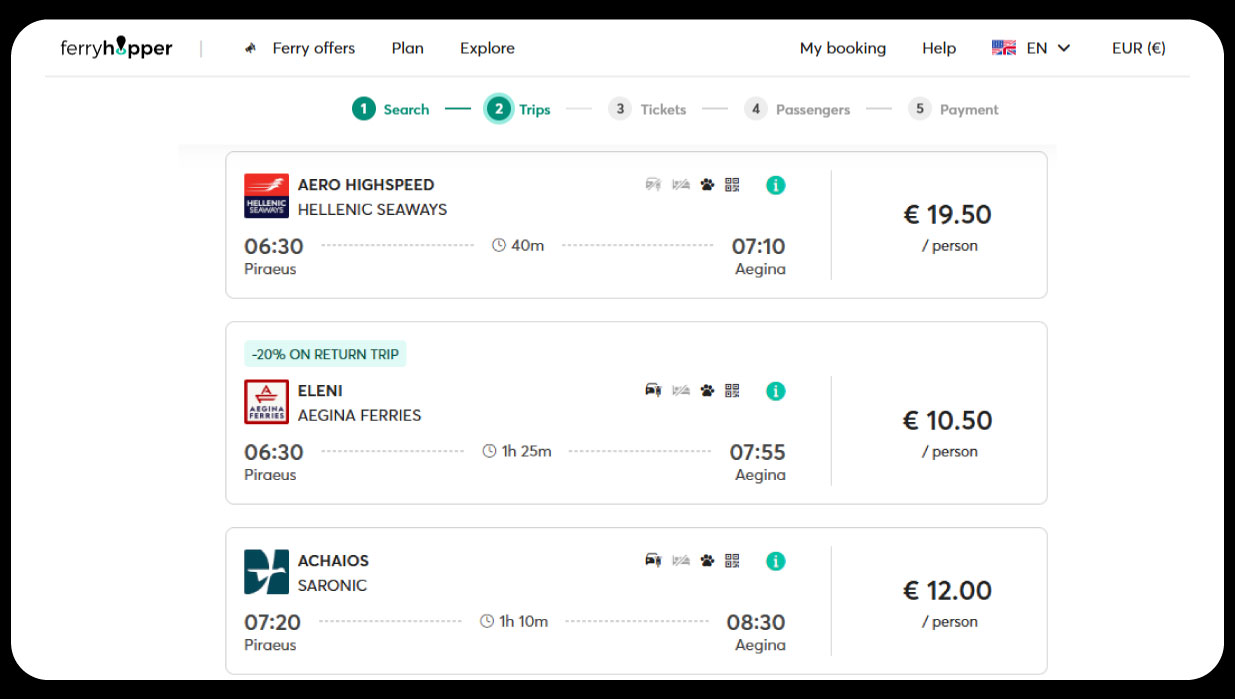Click the info icon on the ELENI trip
This screenshot has height=699, width=1235.
(775, 391)
